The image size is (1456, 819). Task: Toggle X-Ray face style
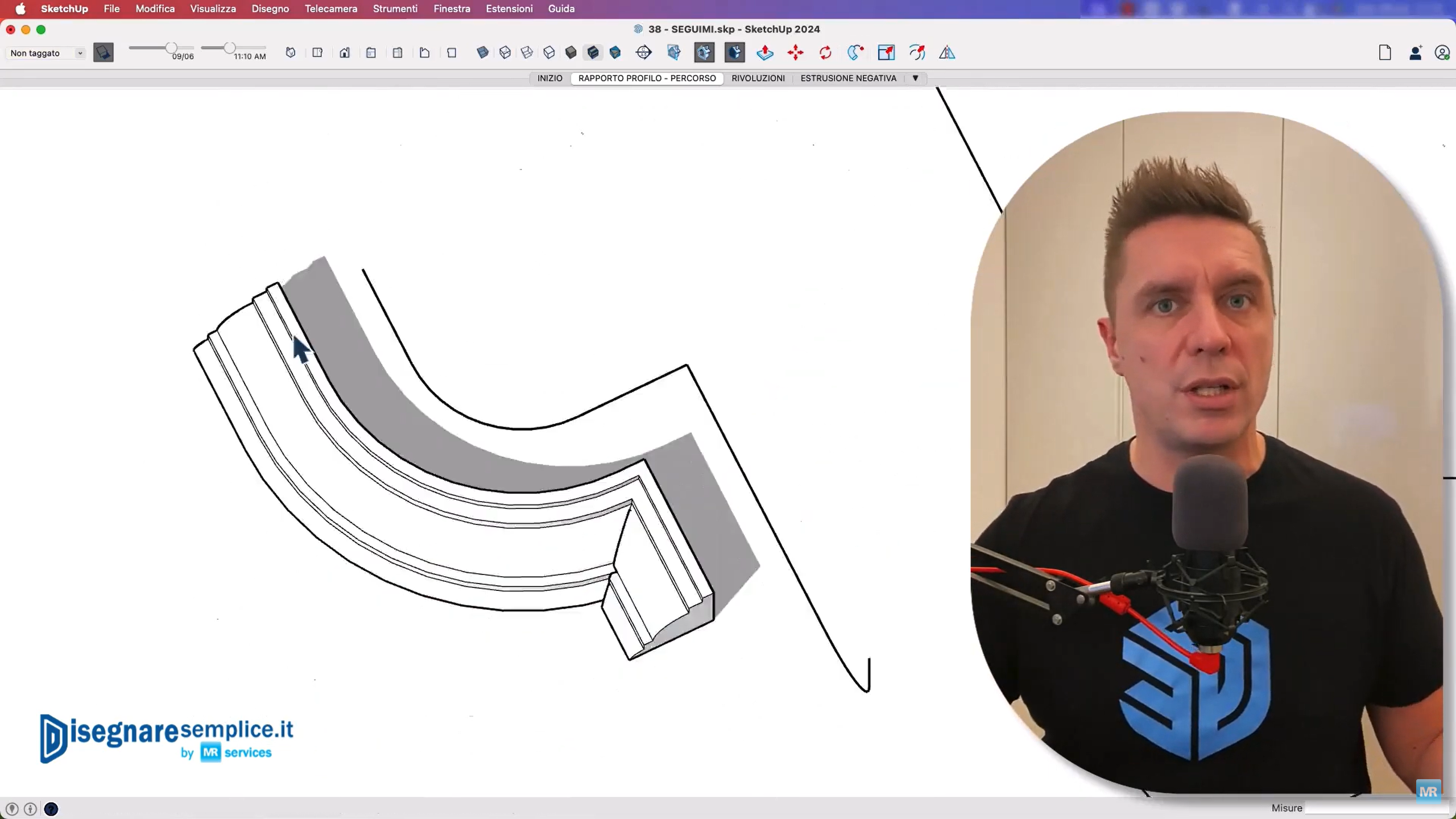[482, 53]
